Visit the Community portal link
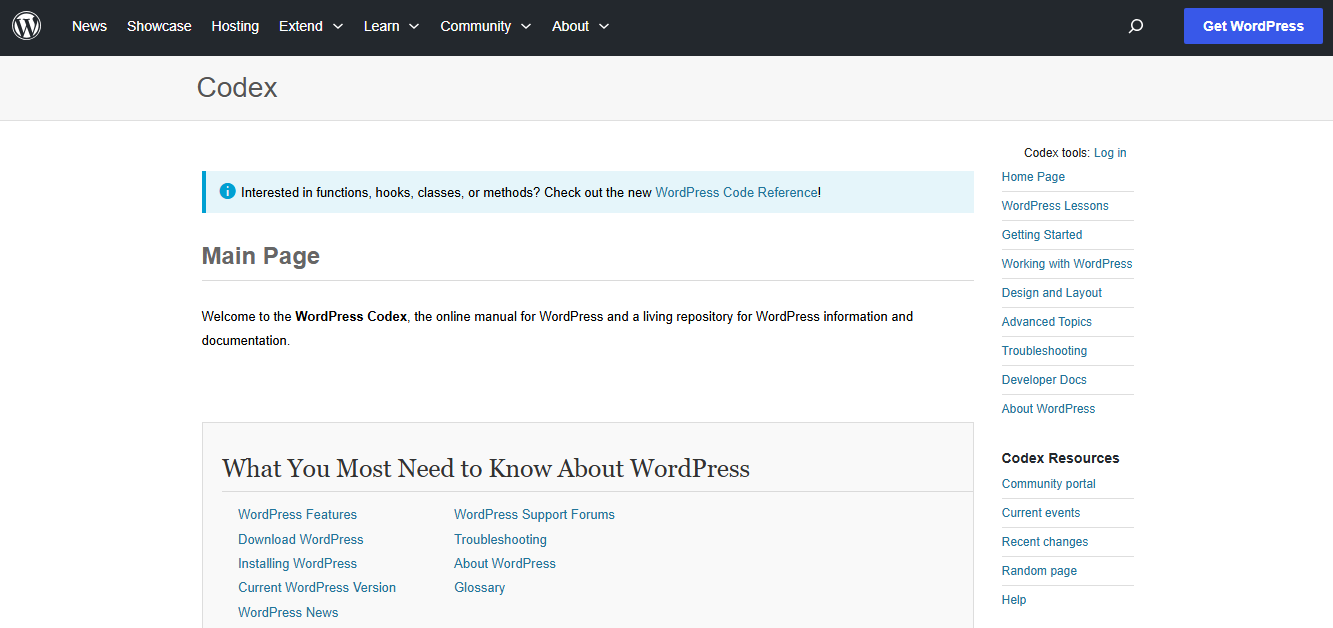 point(1048,483)
